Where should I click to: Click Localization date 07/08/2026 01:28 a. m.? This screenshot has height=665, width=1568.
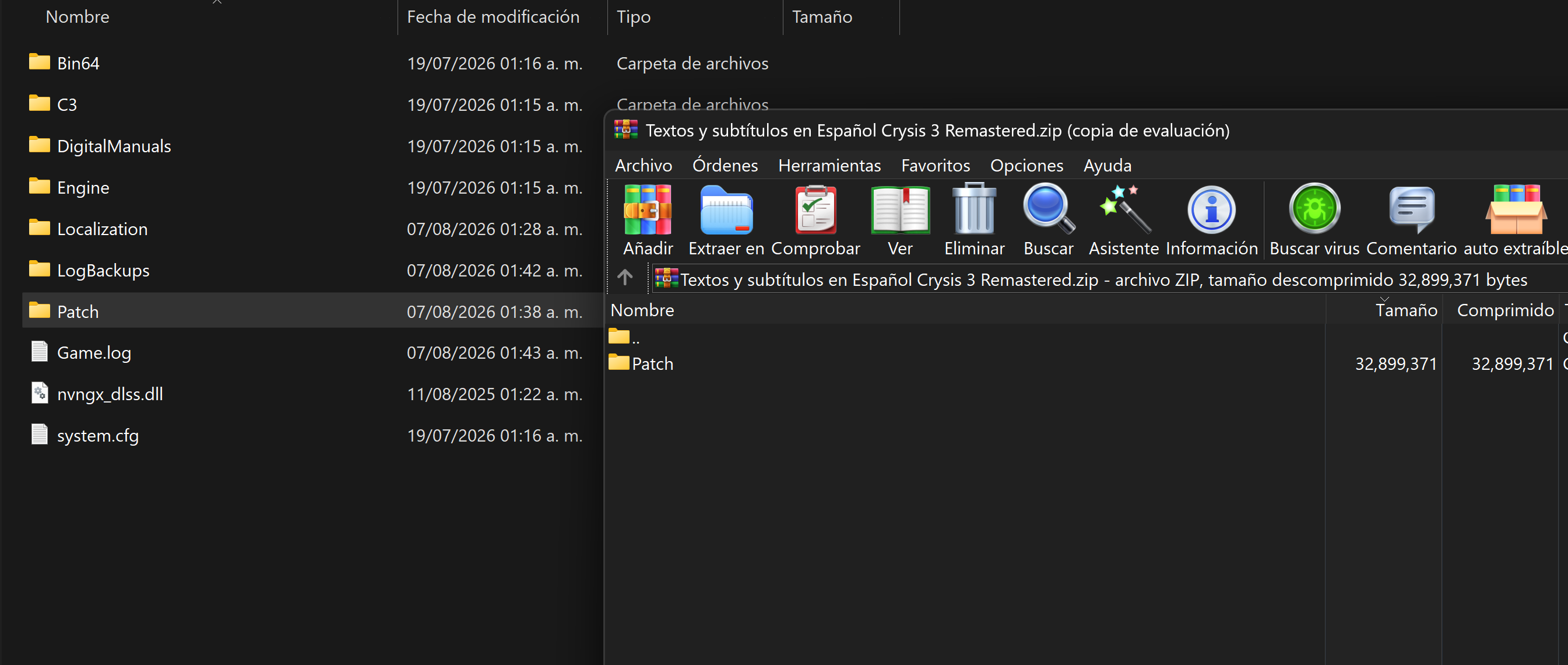pos(494,228)
